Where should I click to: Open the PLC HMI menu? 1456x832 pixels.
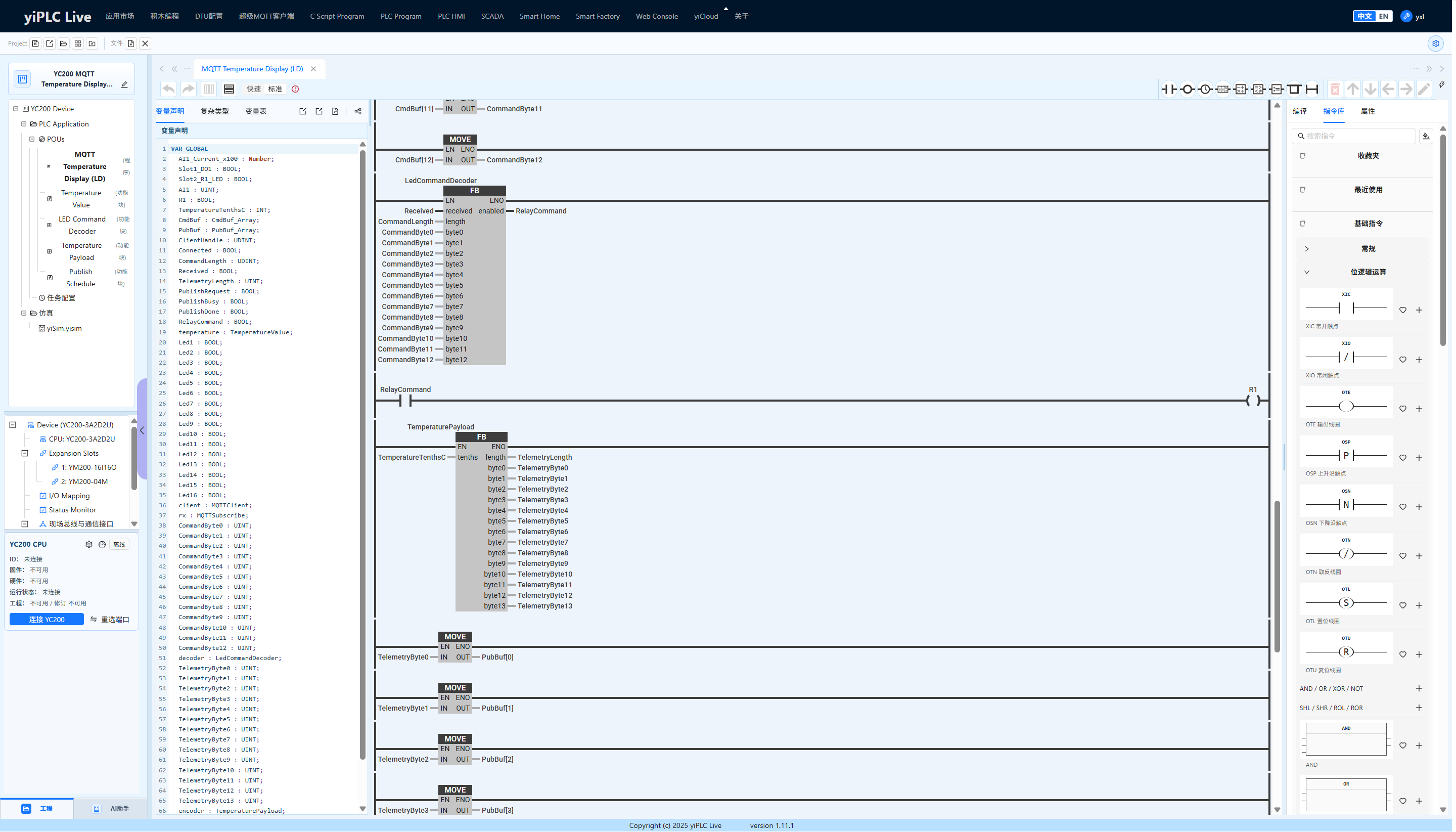pos(450,16)
